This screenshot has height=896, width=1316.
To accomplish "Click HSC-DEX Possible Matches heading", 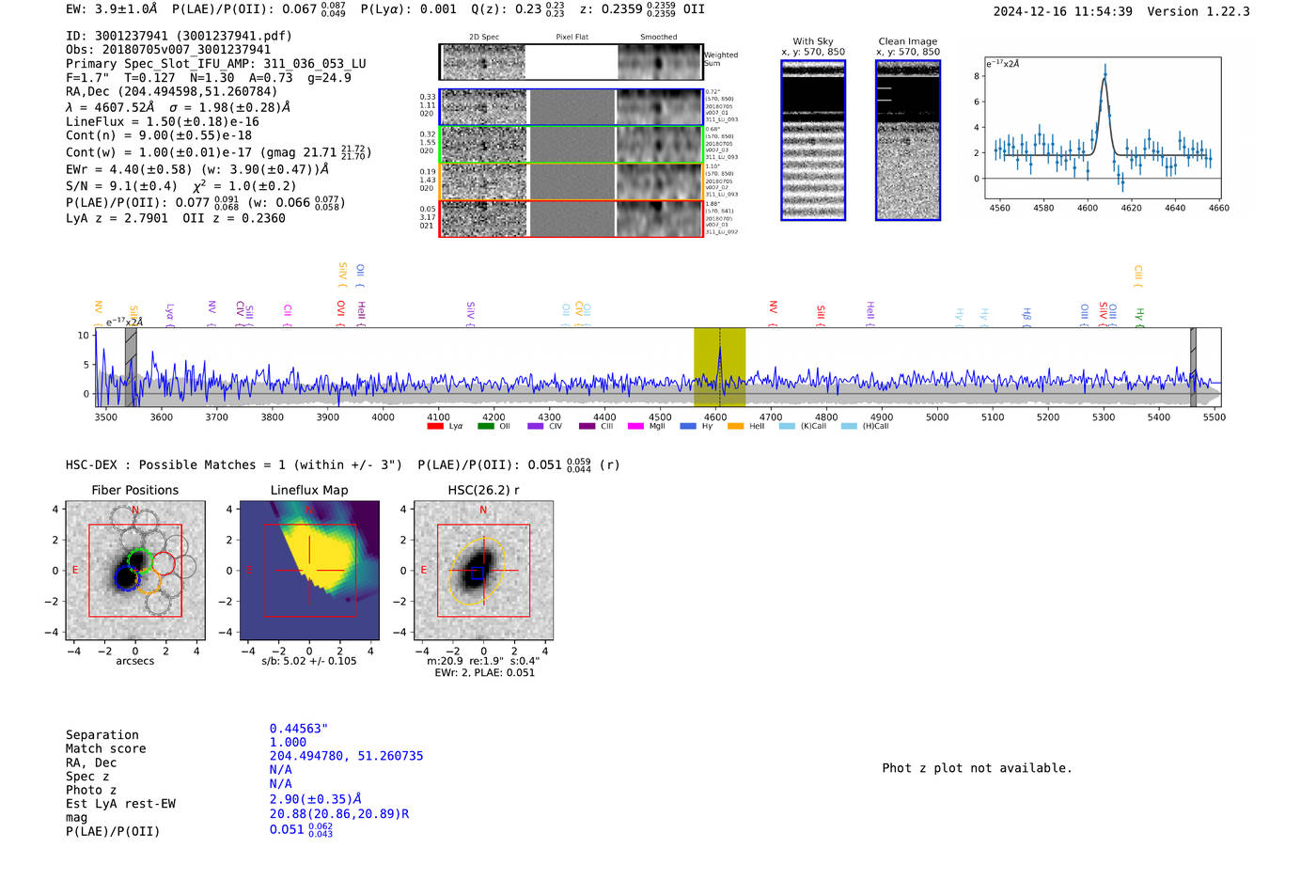I will point(234,464).
